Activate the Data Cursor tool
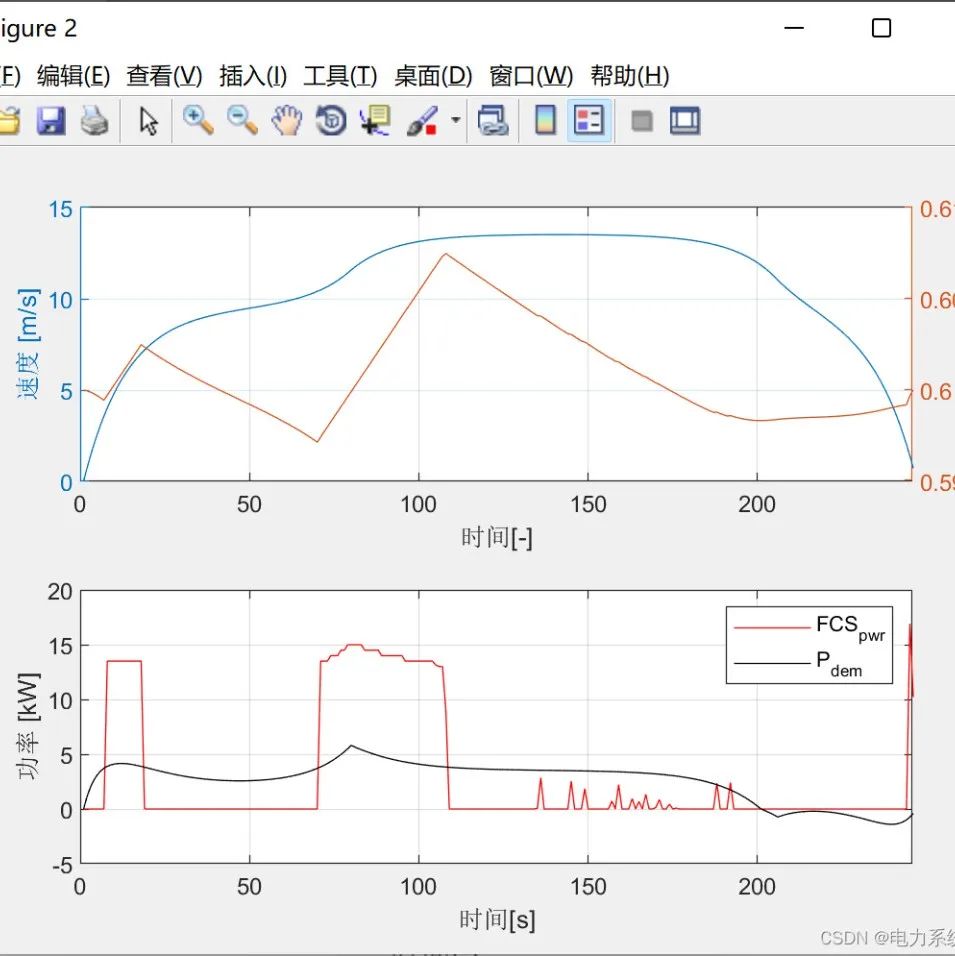The height and width of the screenshot is (956, 955). (375, 120)
